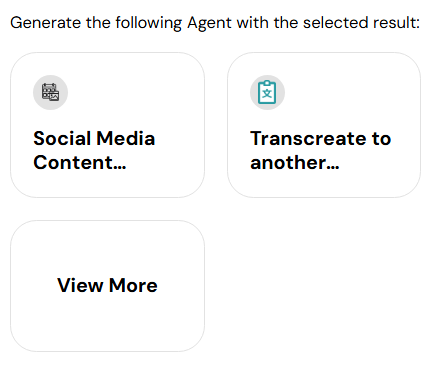Click the word "another…" on the second card
Viewport: 435px width, 368px height.
(295, 163)
